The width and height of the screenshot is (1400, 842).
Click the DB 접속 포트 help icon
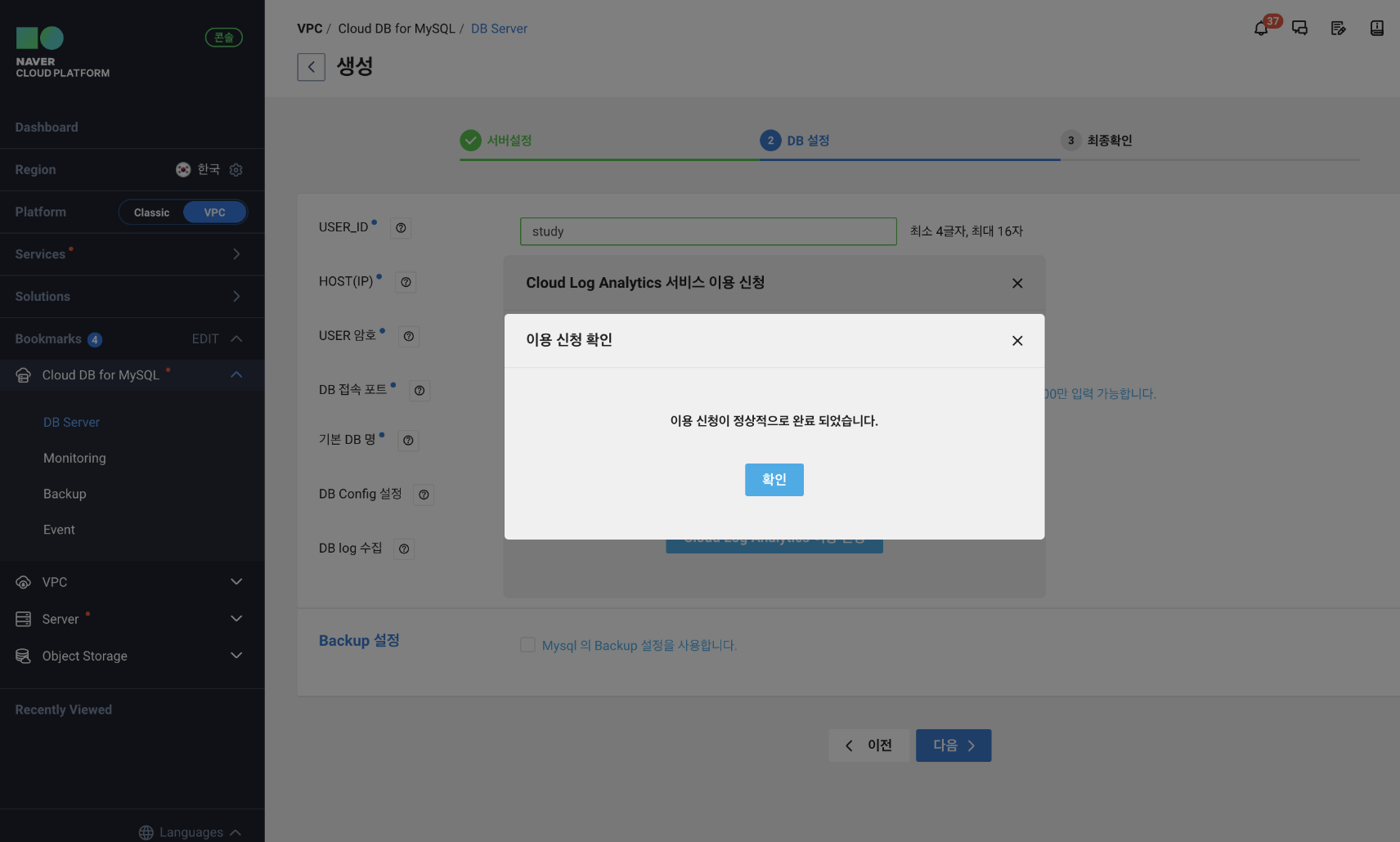[420, 391]
